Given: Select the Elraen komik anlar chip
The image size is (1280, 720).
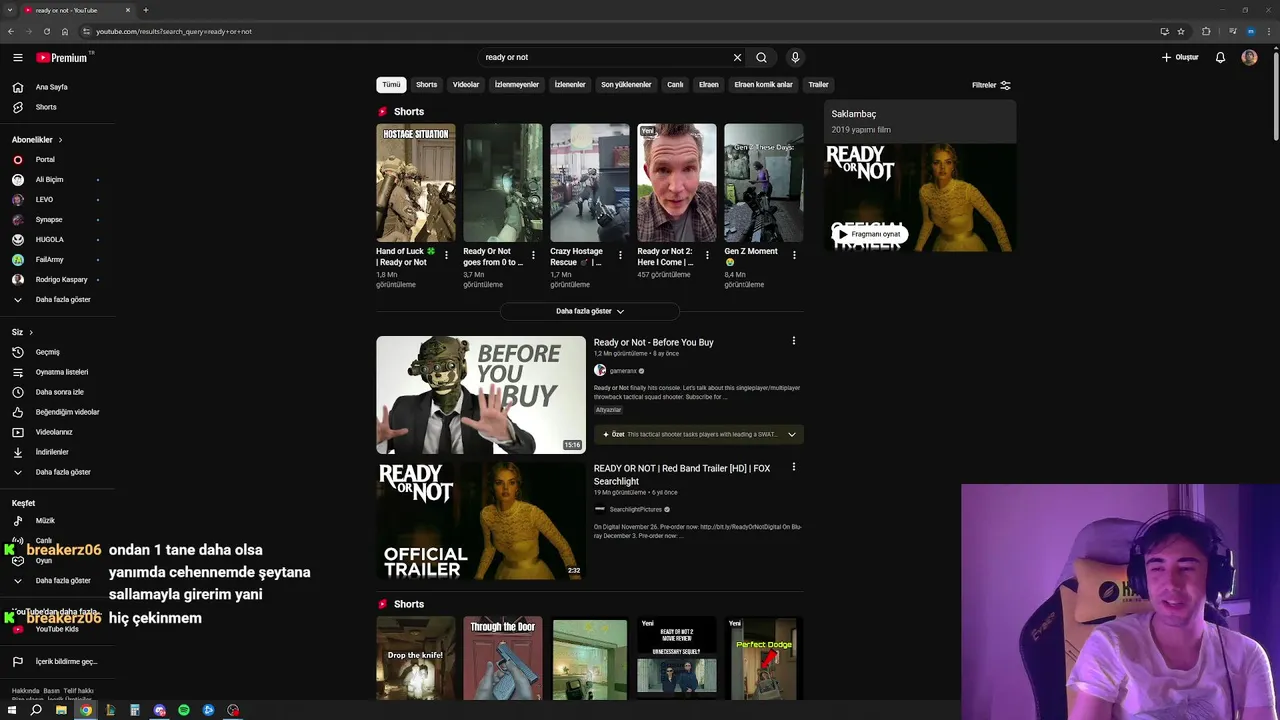Looking at the screenshot, I should (764, 85).
